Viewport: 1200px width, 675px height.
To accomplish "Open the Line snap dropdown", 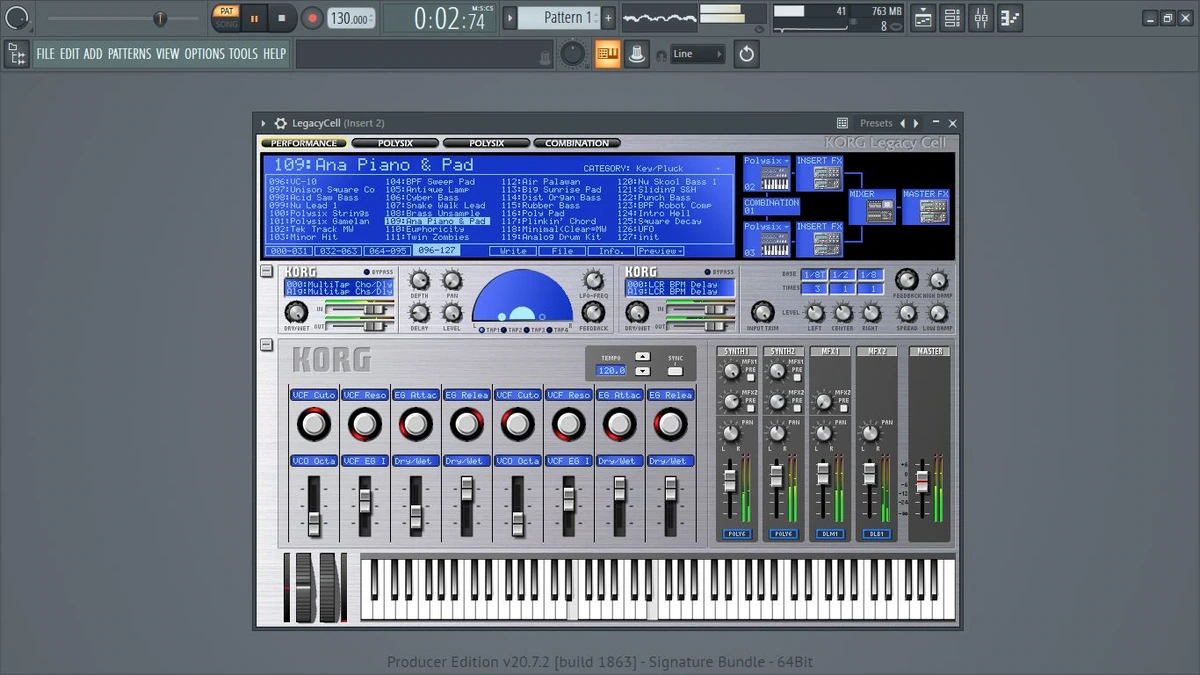I will tap(697, 54).
